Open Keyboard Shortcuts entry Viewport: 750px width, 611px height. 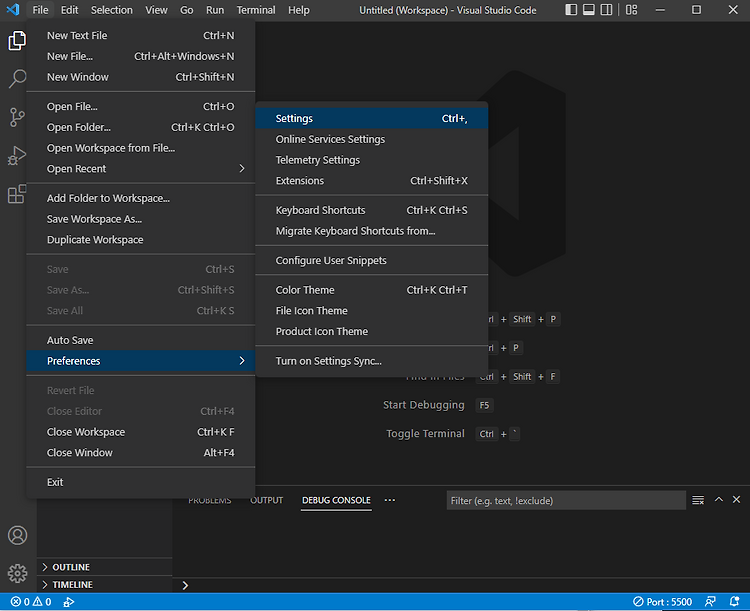click(x=372, y=210)
